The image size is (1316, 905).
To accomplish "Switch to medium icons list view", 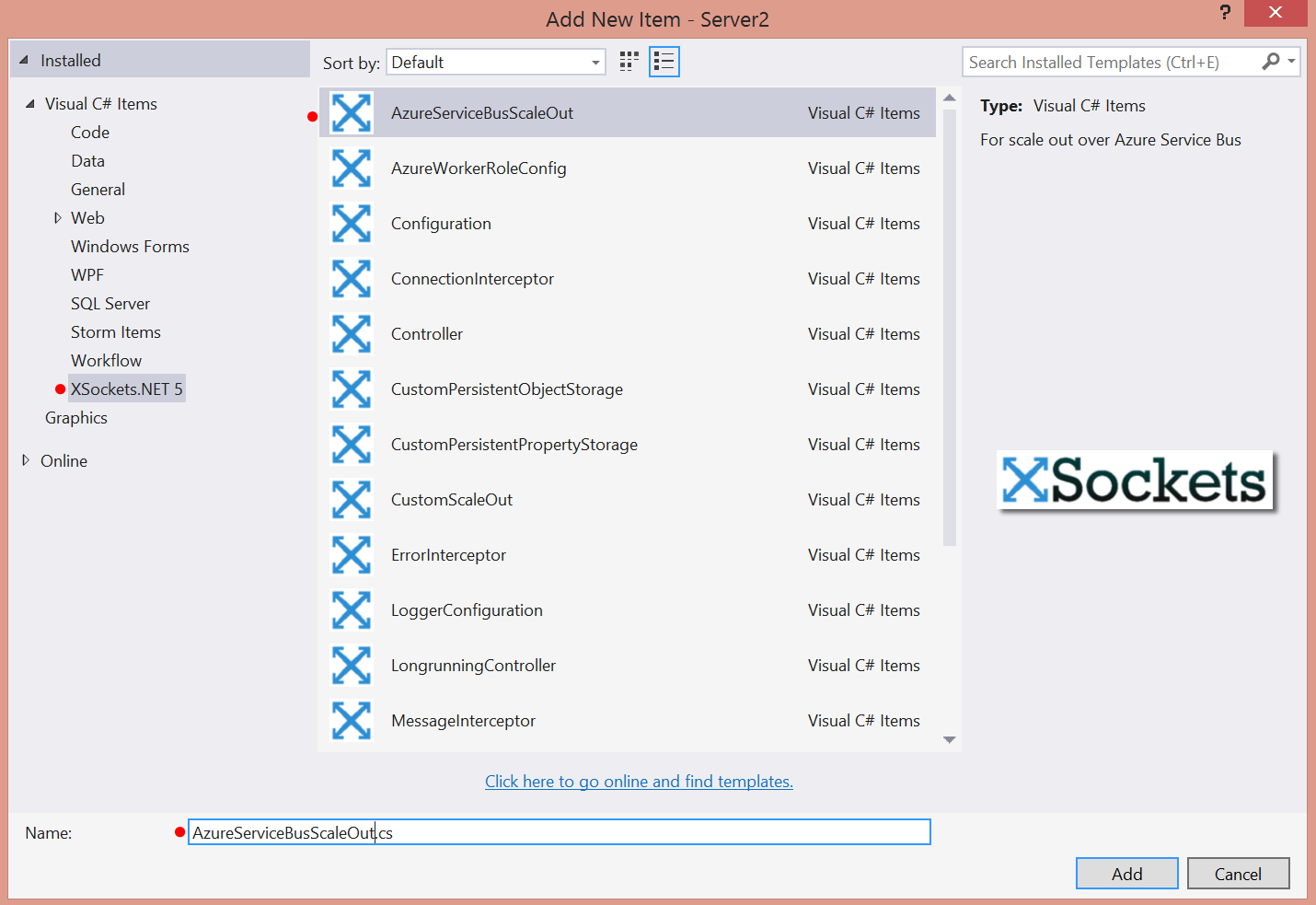I will pyautogui.click(x=664, y=62).
